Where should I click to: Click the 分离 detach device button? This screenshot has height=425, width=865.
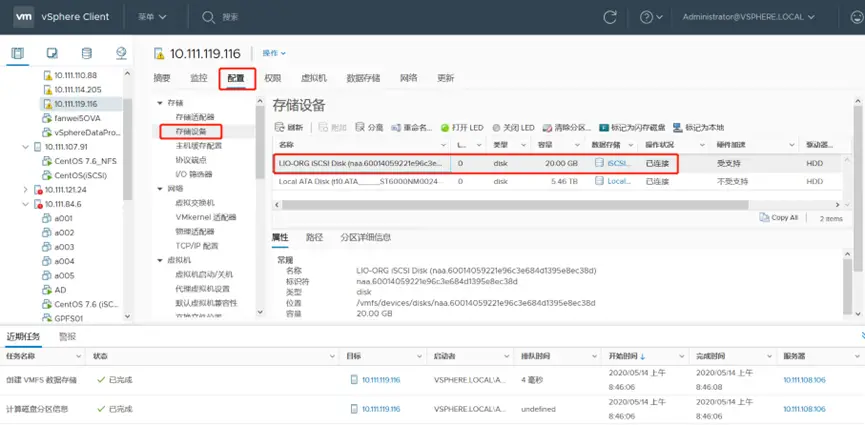pyautogui.click(x=369, y=128)
